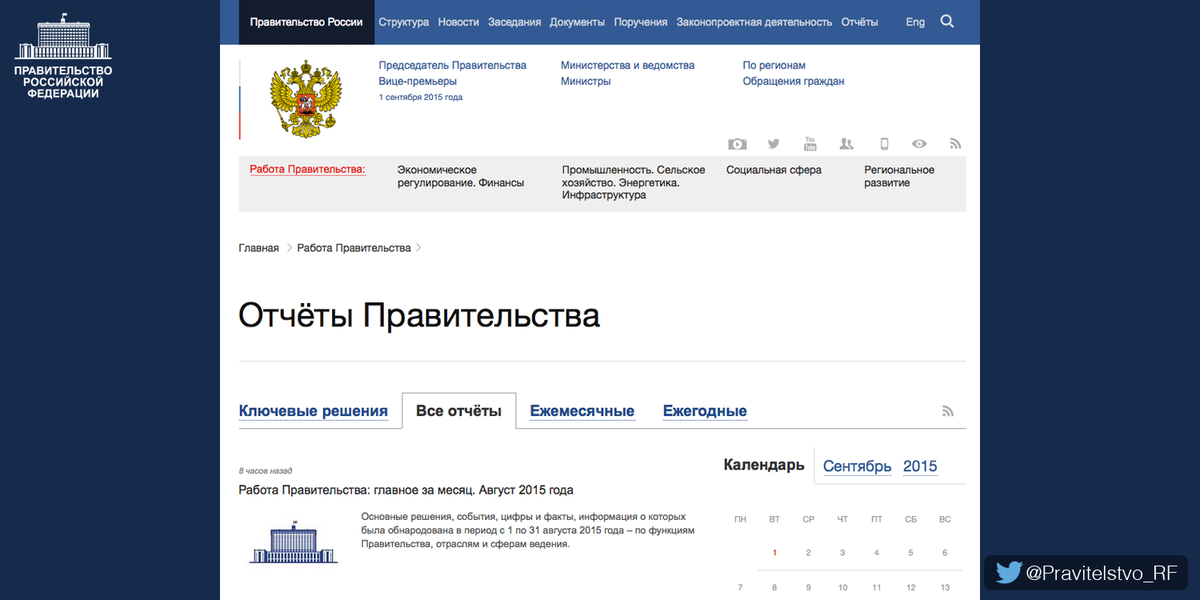Open the mobile phone version icon
The image size is (1200, 600).
[884, 144]
